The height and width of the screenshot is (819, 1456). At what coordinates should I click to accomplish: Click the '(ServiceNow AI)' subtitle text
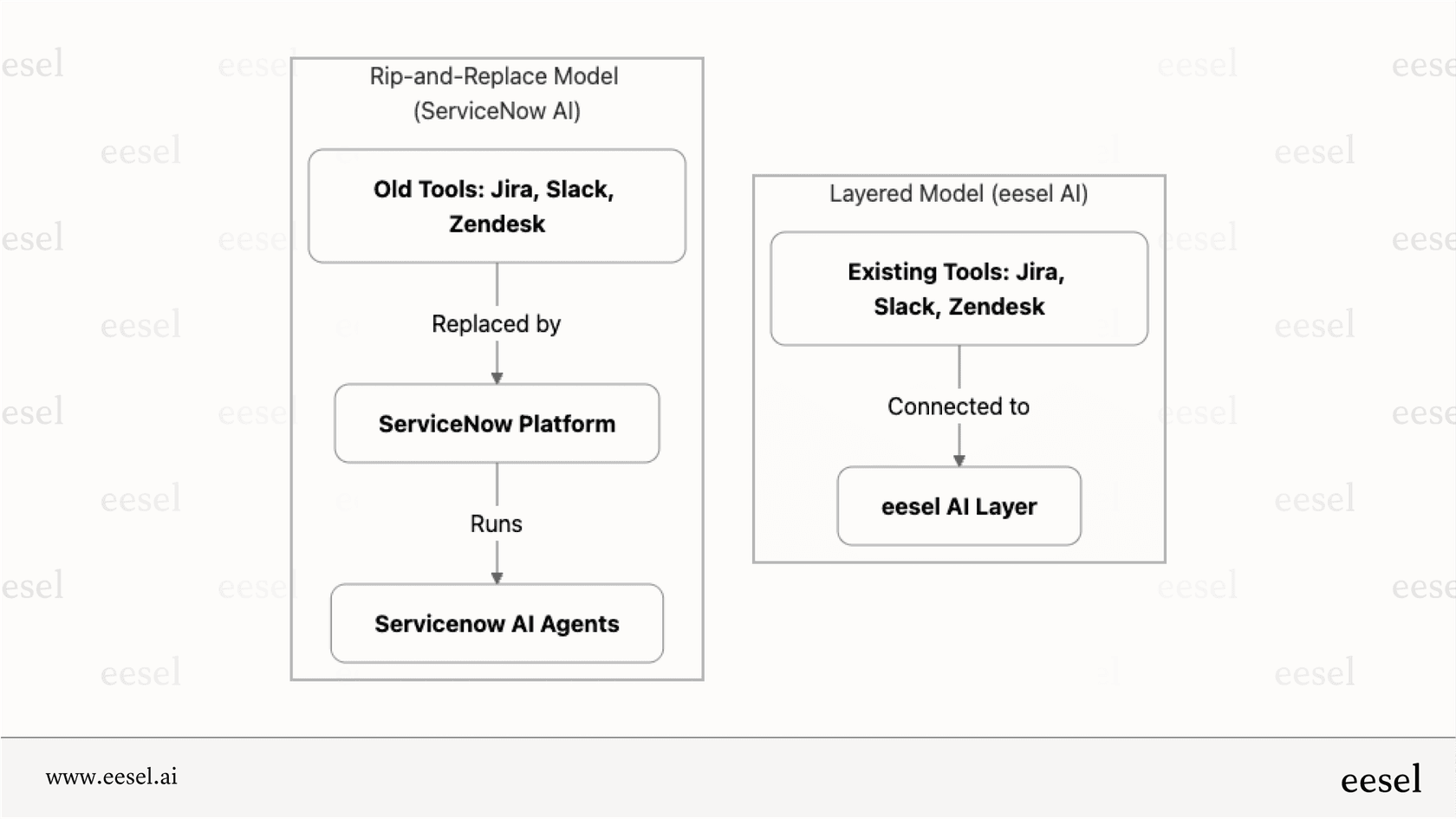[495, 111]
